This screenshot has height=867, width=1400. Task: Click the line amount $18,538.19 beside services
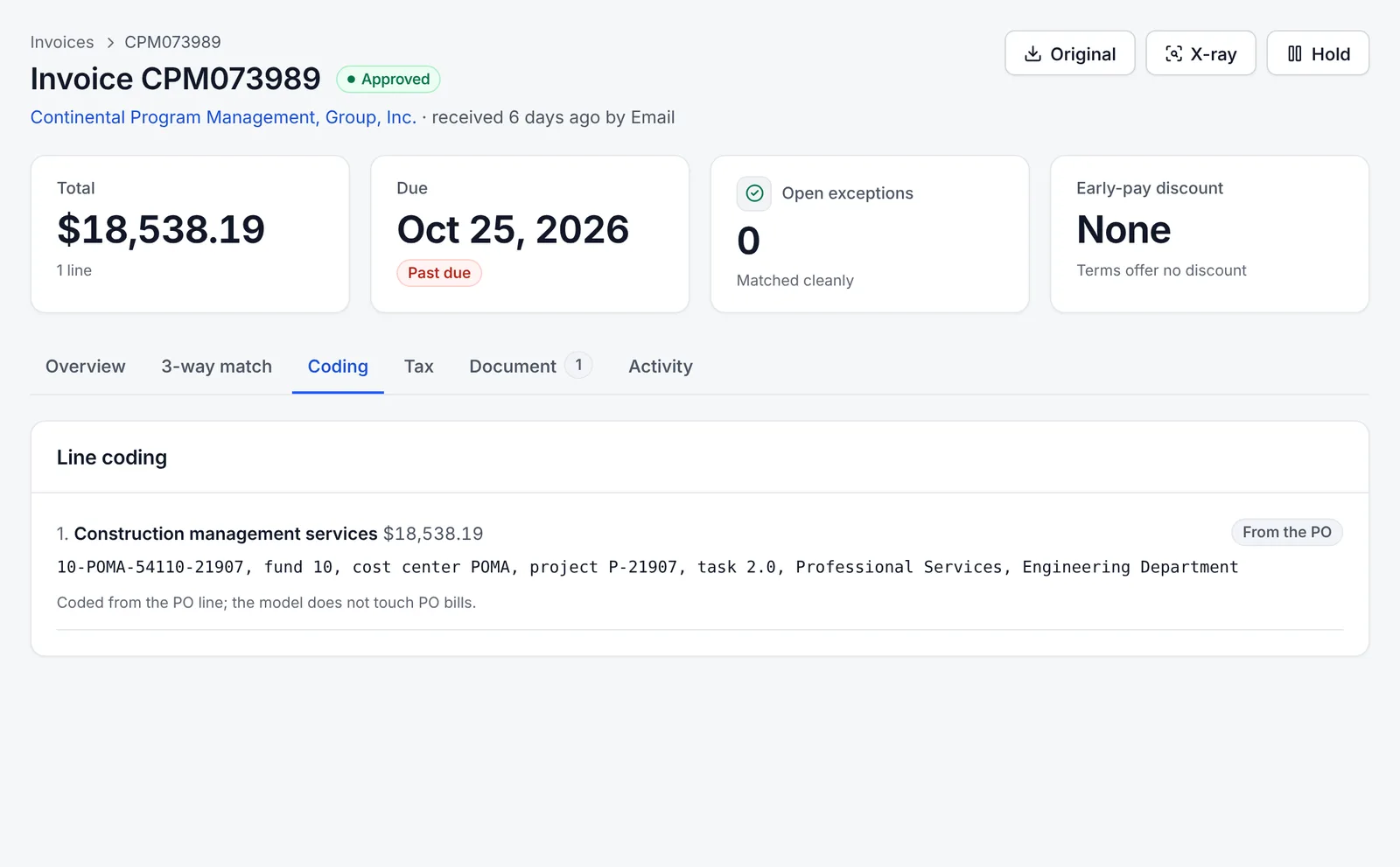click(x=433, y=534)
